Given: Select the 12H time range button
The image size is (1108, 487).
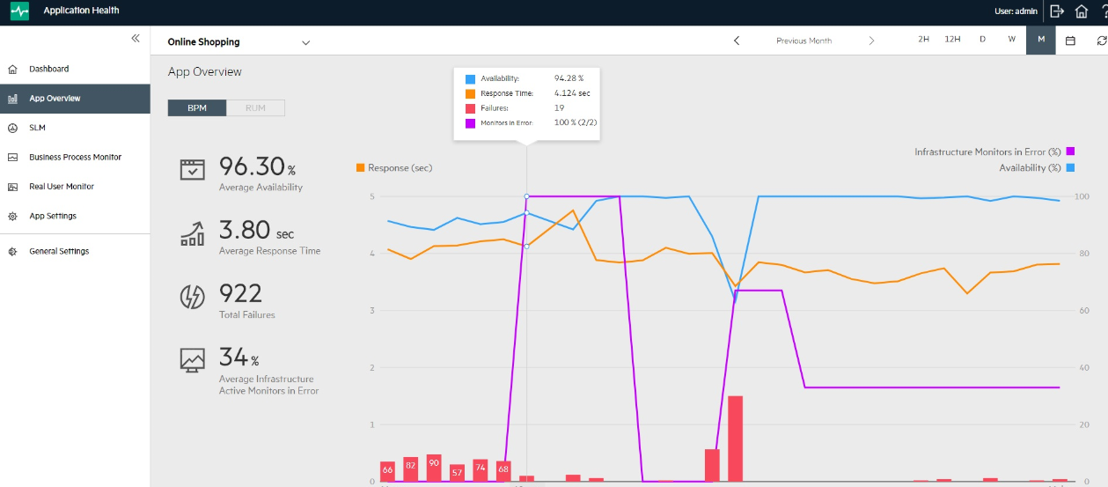Looking at the screenshot, I should click(x=952, y=40).
